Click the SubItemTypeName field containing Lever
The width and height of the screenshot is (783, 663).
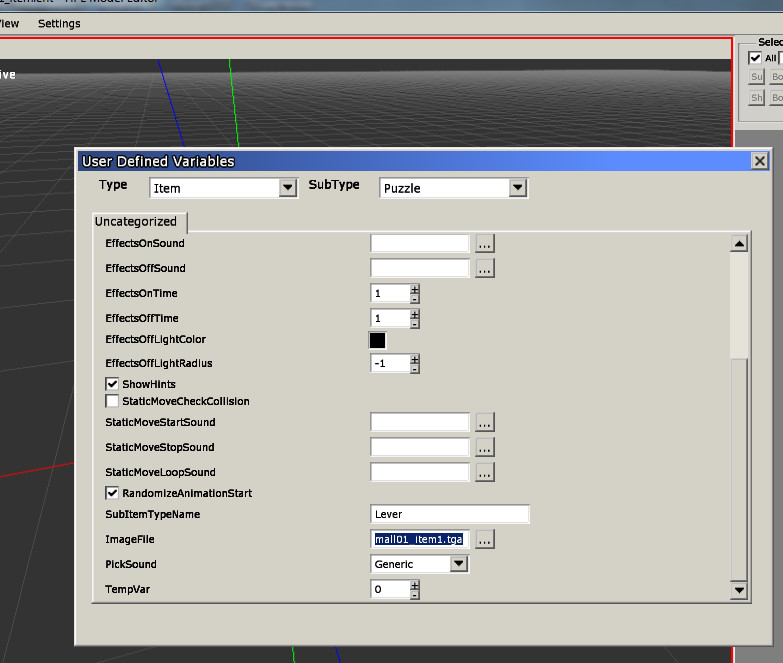(x=449, y=515)
